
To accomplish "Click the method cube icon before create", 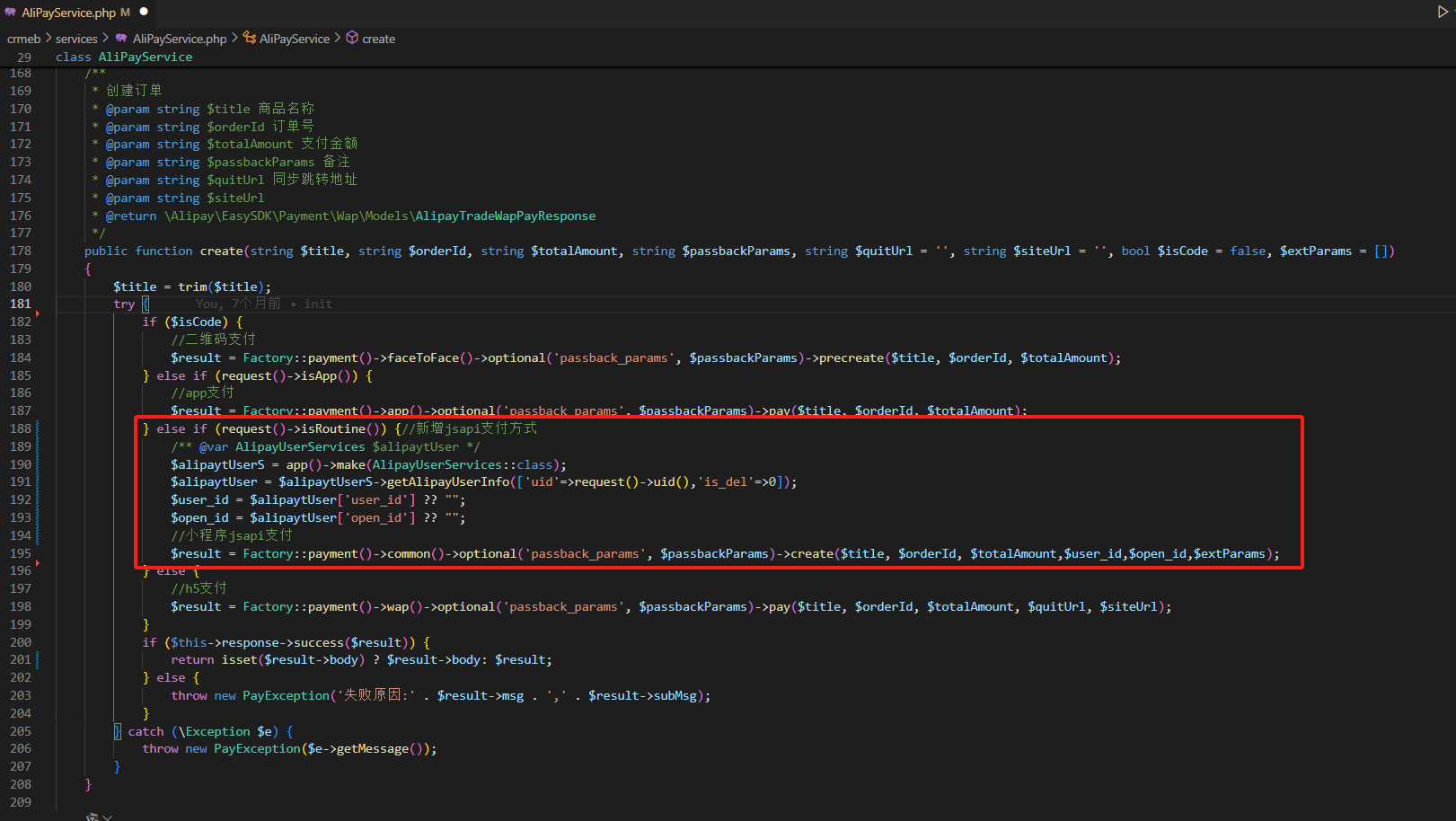I will point(352,38).
